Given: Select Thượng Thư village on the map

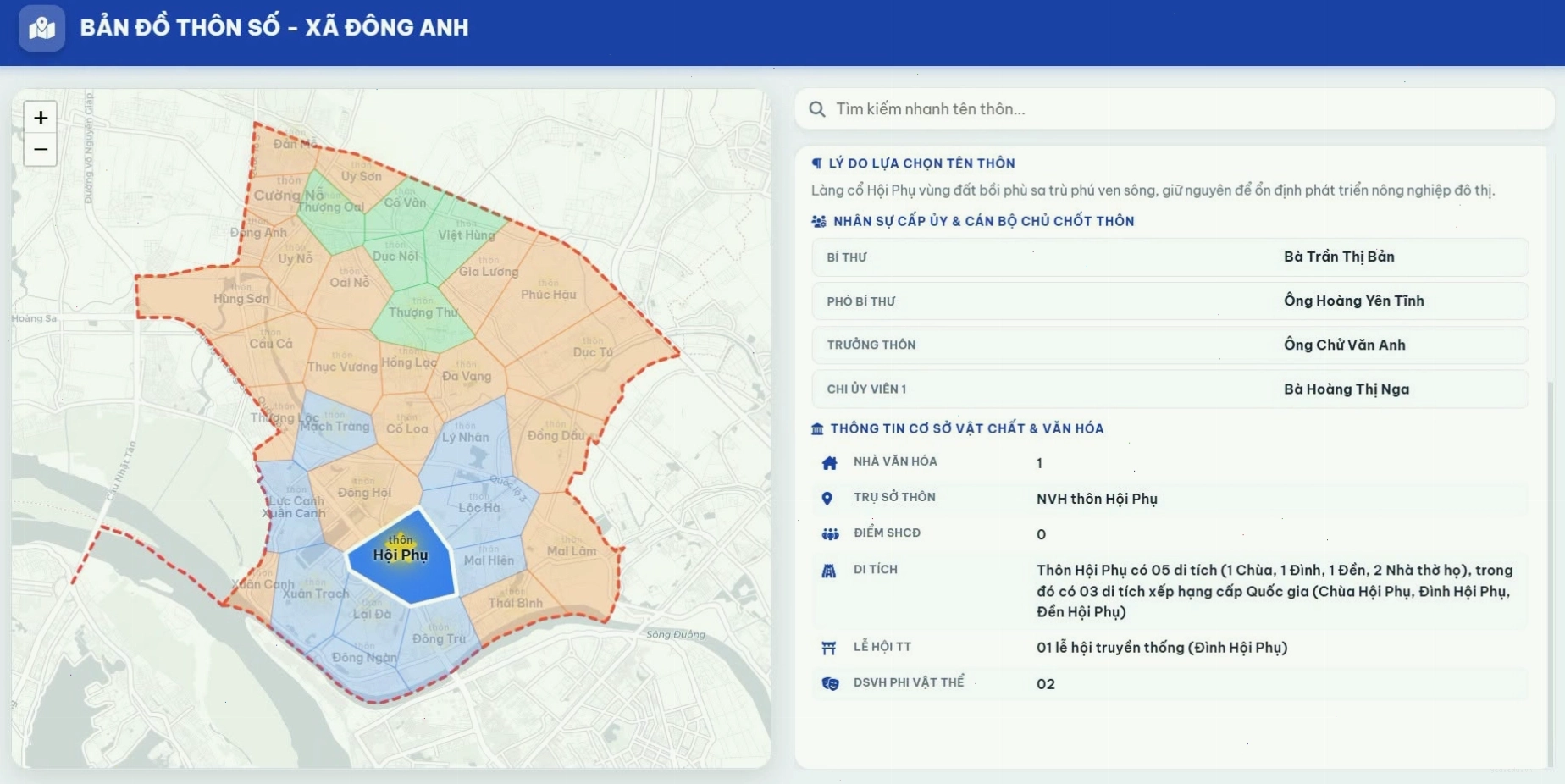Looking at the screenshot, I should pos(423,312).
